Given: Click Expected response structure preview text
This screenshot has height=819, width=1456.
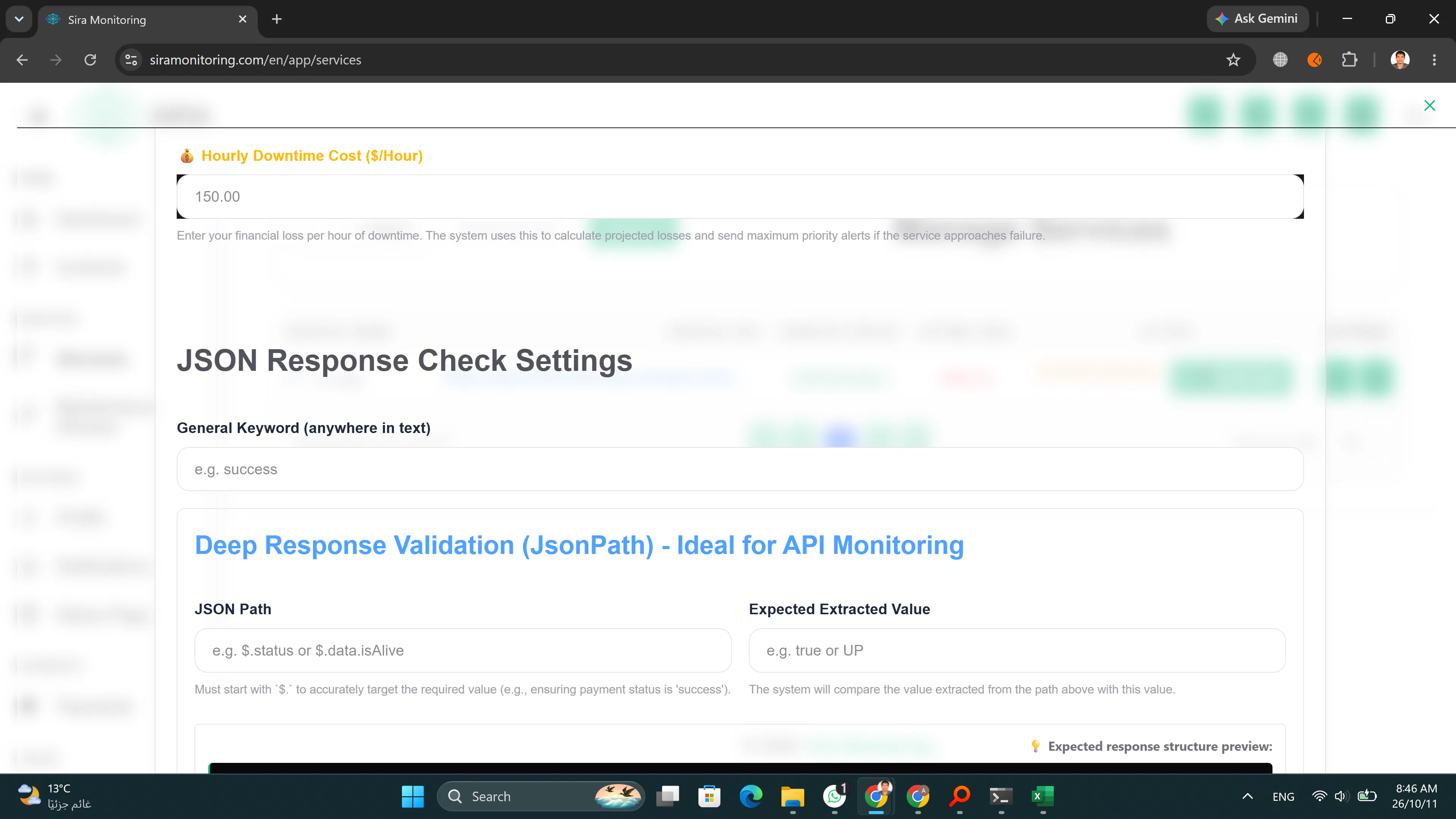Looking at the screenshot, I should click(x=1160, y=746).
